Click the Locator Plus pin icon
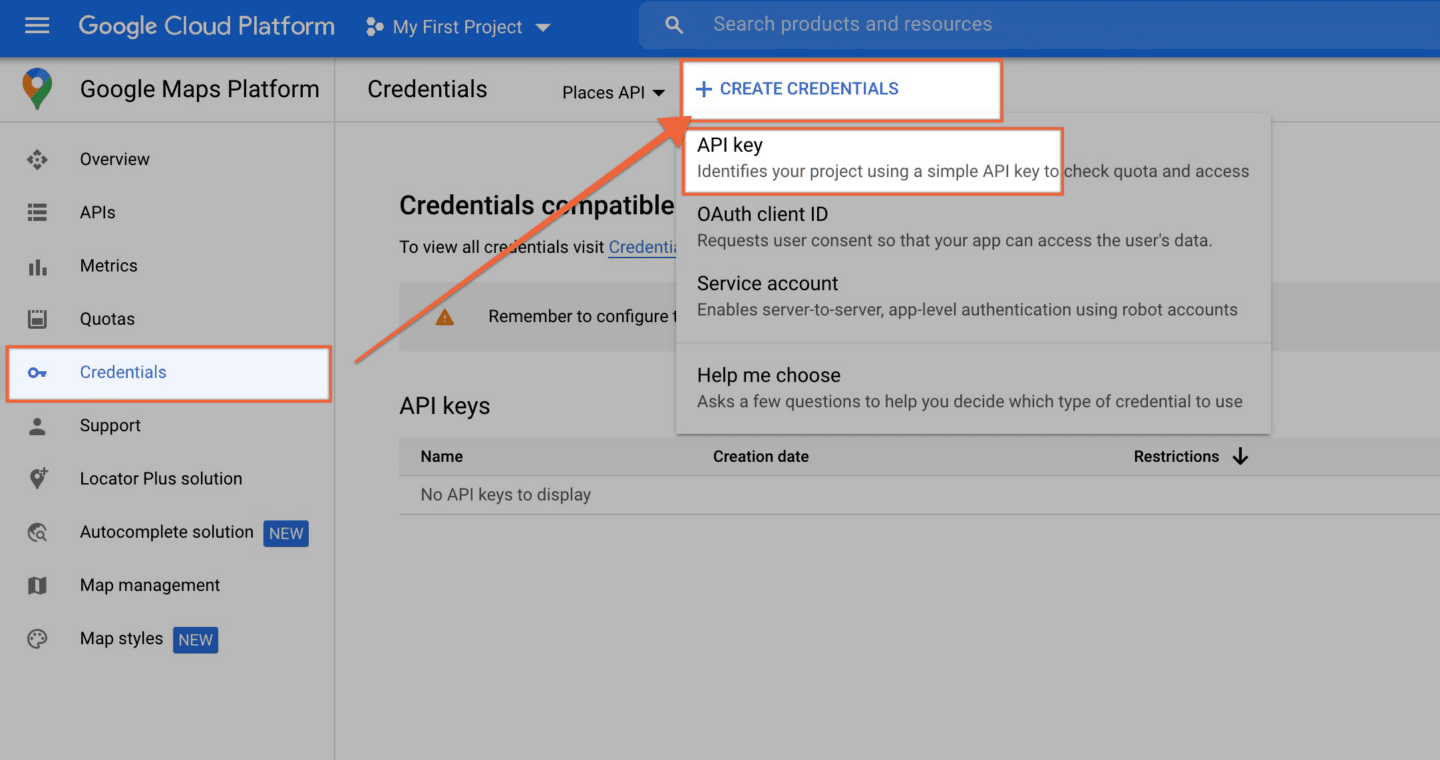The width and height of the screenshot is (1440, 760). [37, 479]
